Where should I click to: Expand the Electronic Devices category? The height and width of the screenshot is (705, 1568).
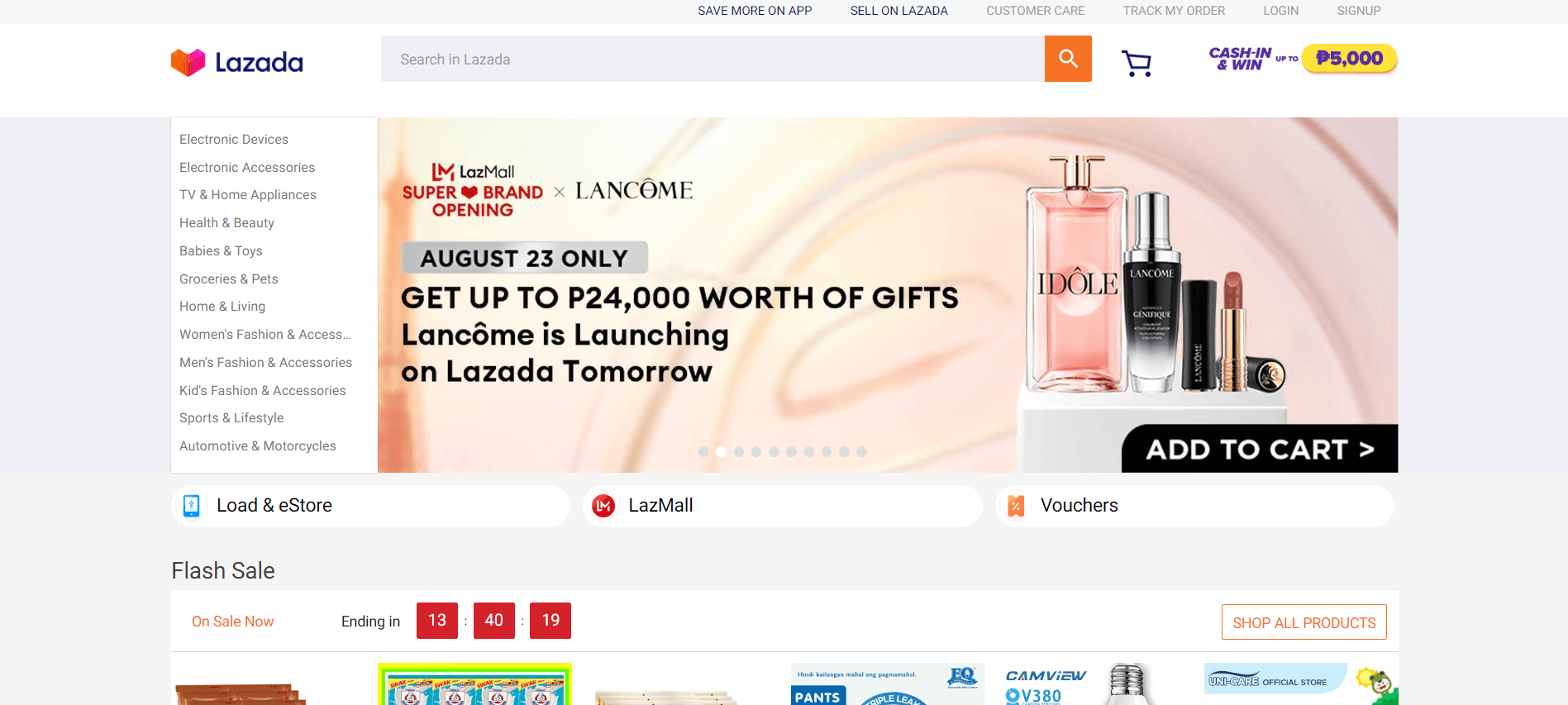coord(234,139)
